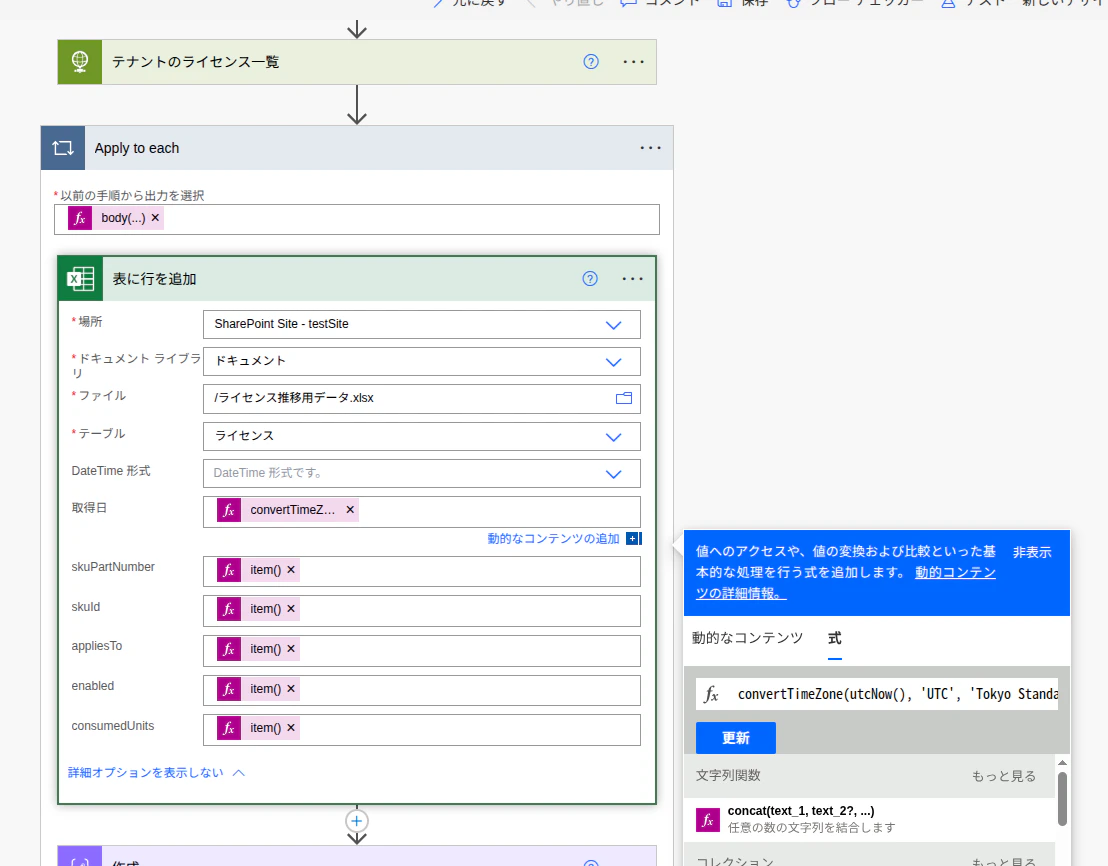Expand the 場所 SharePoint Site dropdown
1108x866 pixels.
pos(613,325)
